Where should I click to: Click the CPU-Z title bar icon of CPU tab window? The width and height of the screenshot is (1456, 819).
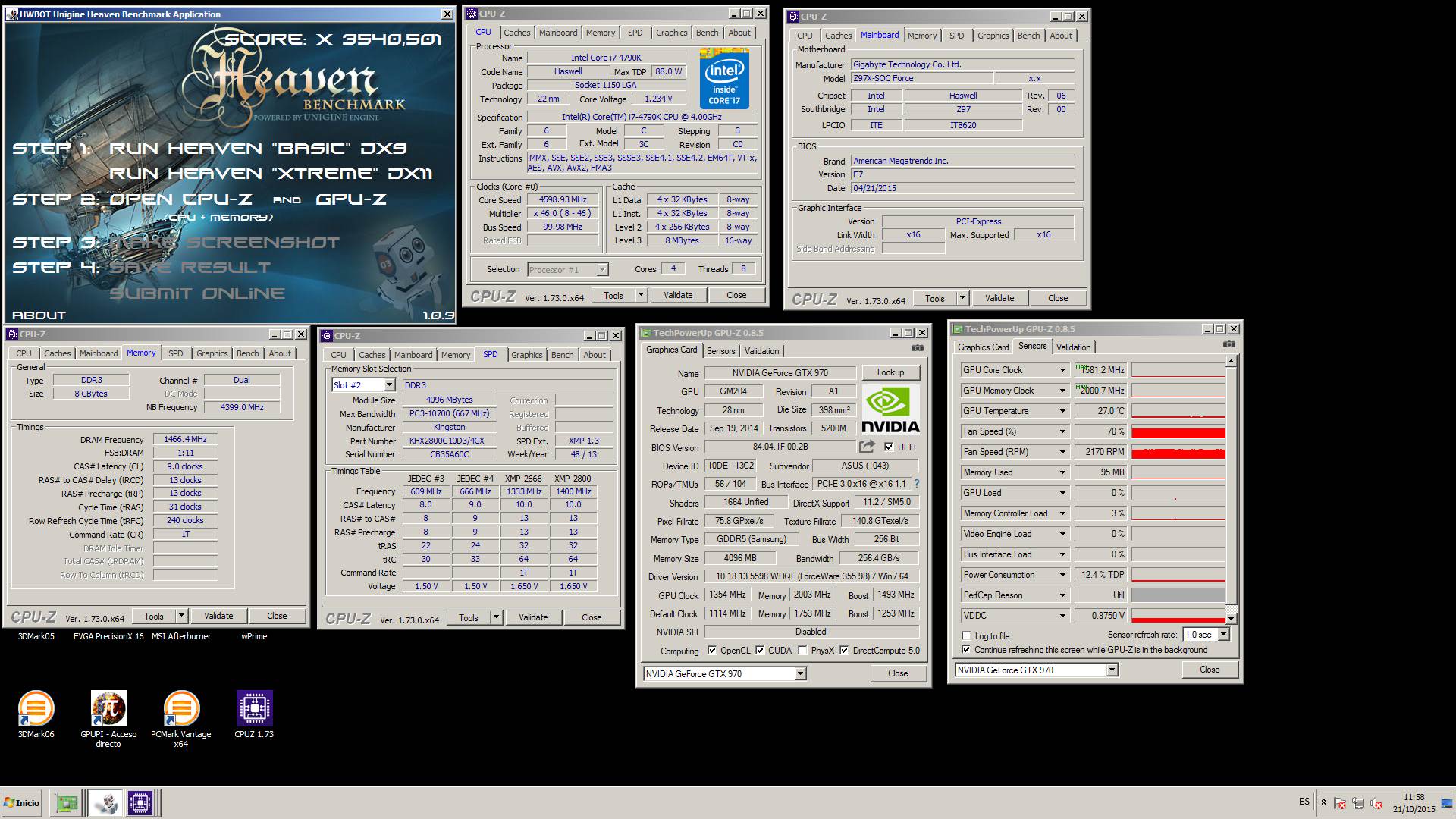point(472,14)
